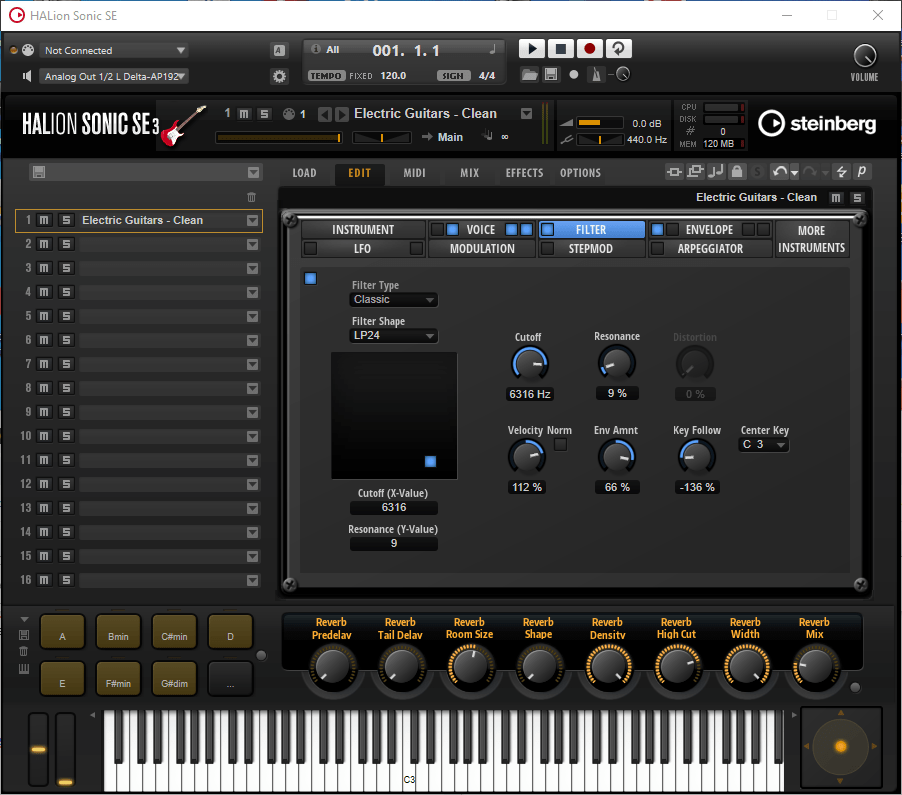Image resolution: width=902 pixels, height=795 pixels.
Task: Switch to the OPTIONS tab
Action: pos(580,173)
